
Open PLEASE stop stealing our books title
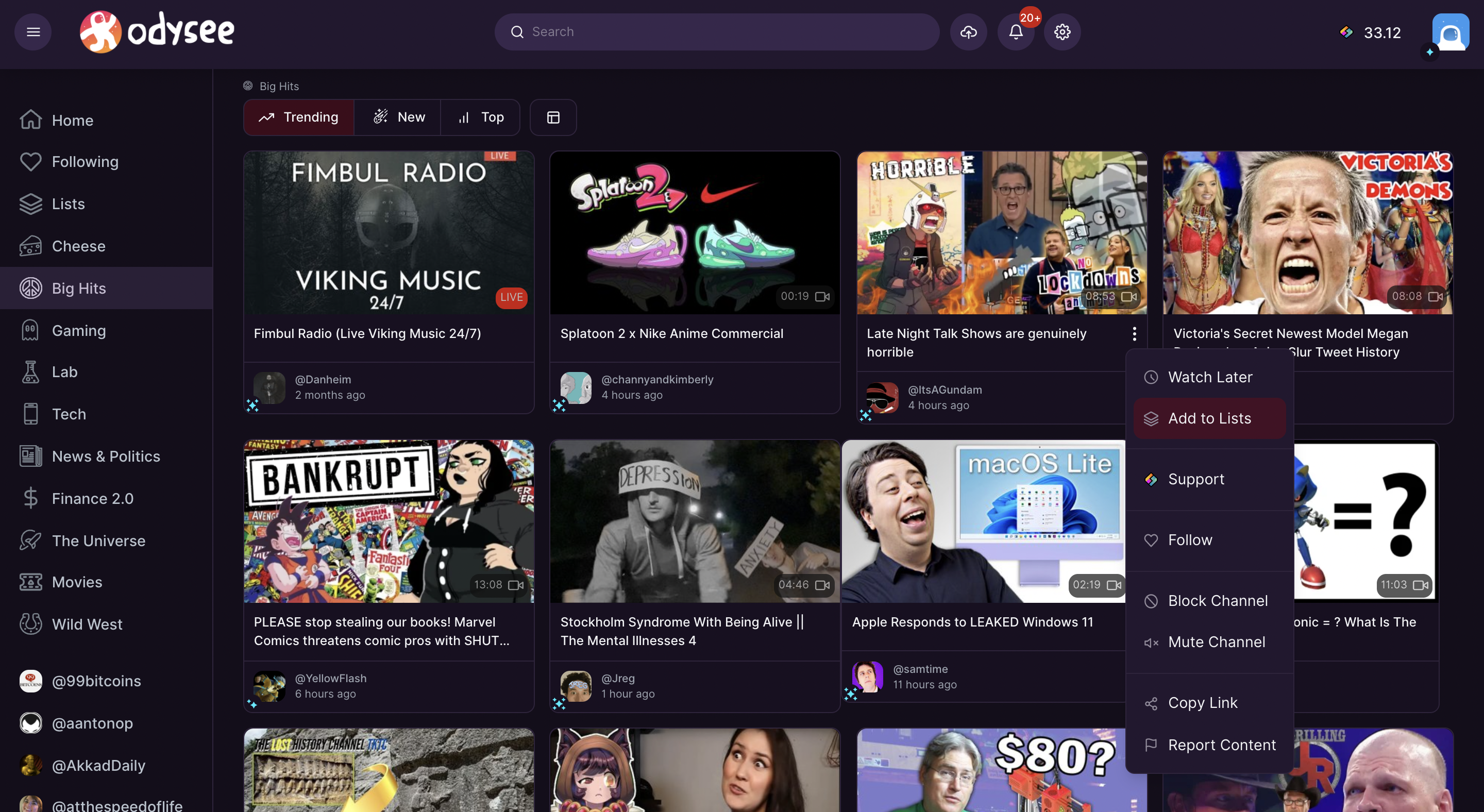[381, 632]
